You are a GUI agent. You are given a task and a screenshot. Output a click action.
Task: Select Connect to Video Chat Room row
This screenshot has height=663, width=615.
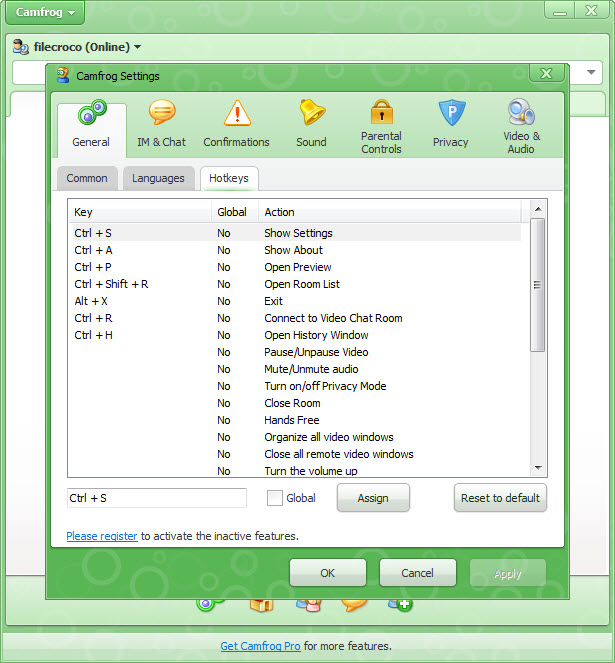295,318
